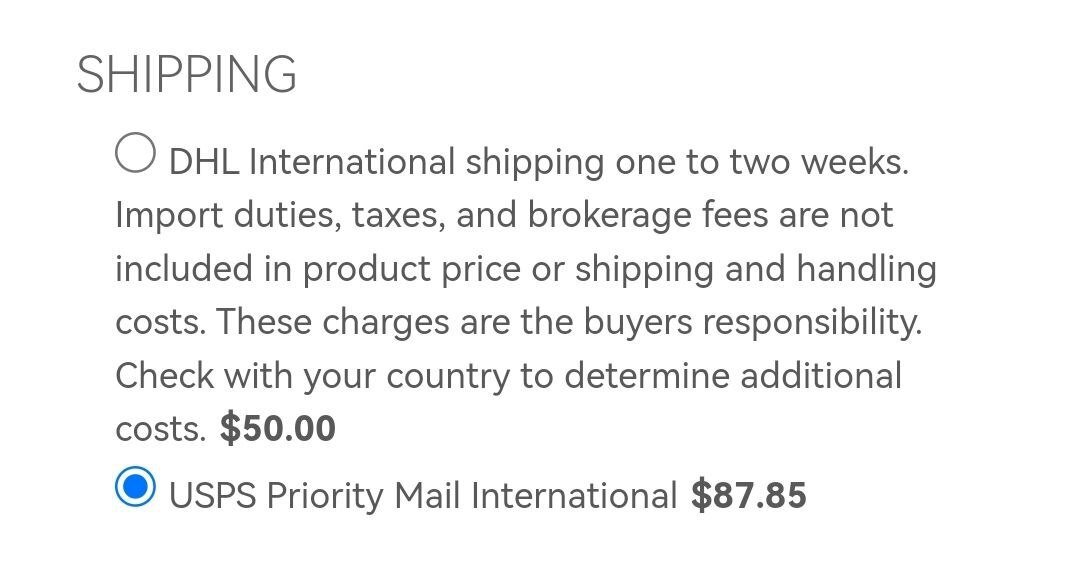Click the 'one to two weeks' delivery text
The height and width of the screenshot is (566, 1080).
tap(762, 163)
